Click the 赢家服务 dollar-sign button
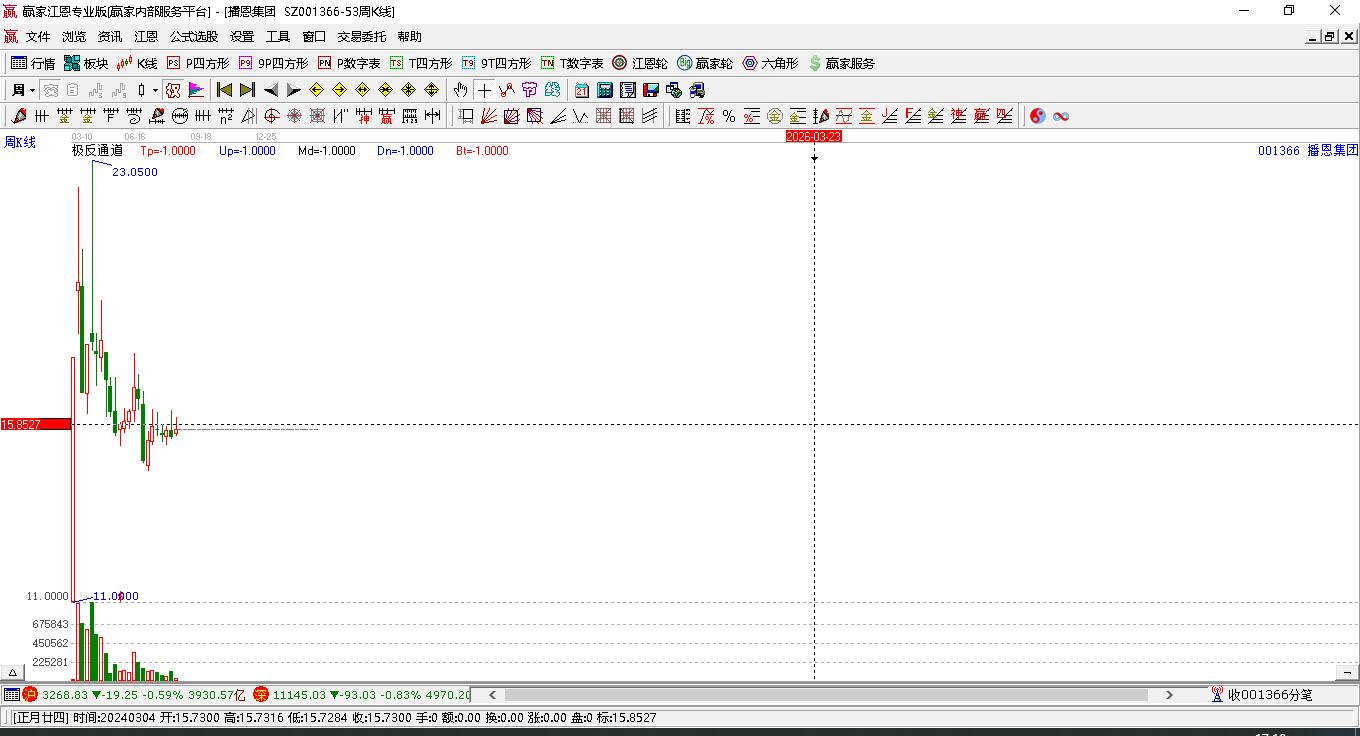 pos(841,63)
